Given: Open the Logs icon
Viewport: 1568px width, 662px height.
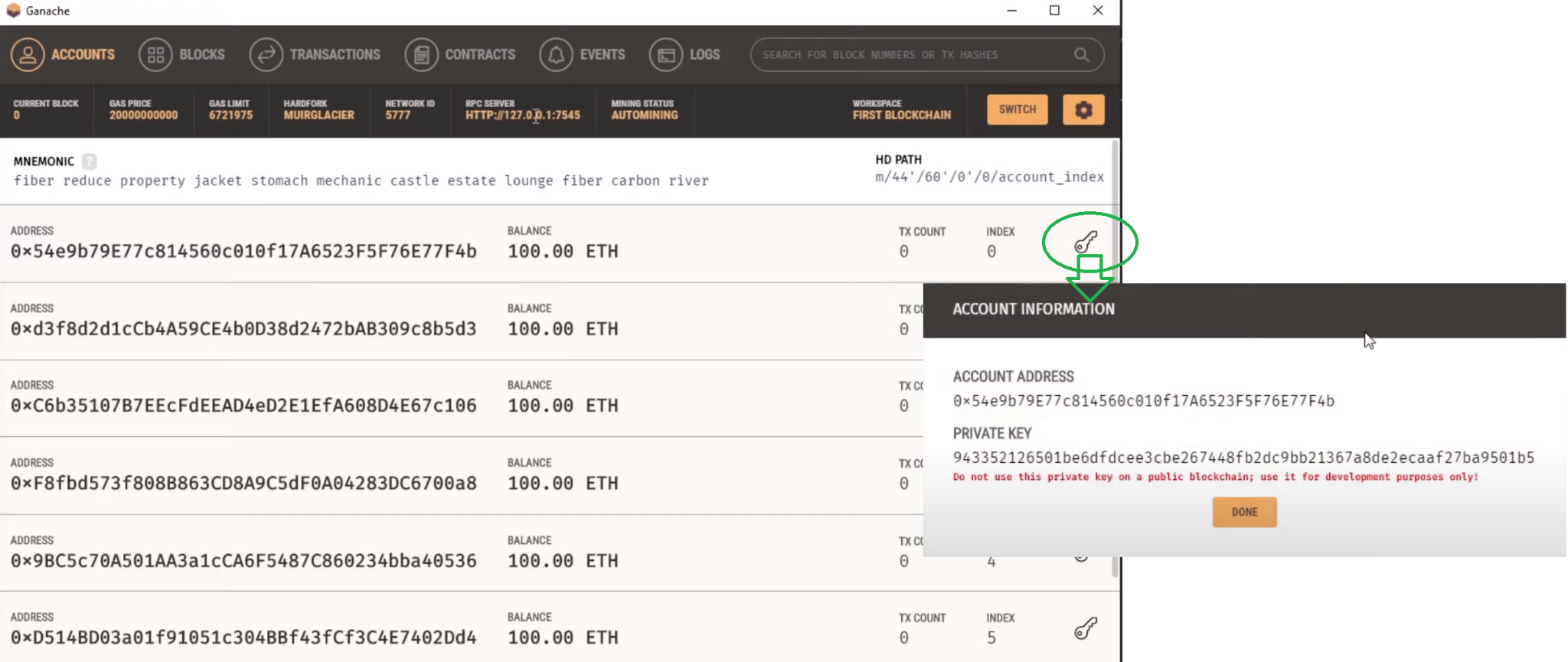Looking at the screenshot, I should (x=665, y=55).
